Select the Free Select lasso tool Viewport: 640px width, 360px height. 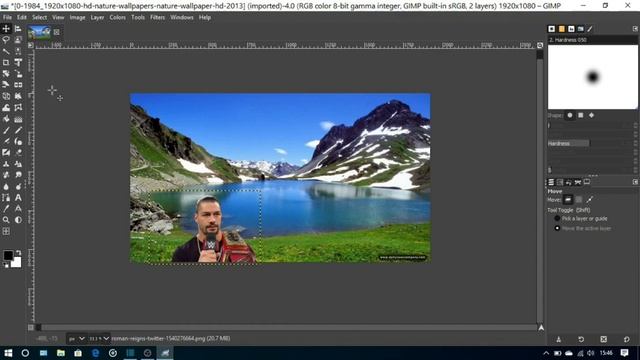tap(6, 40)
